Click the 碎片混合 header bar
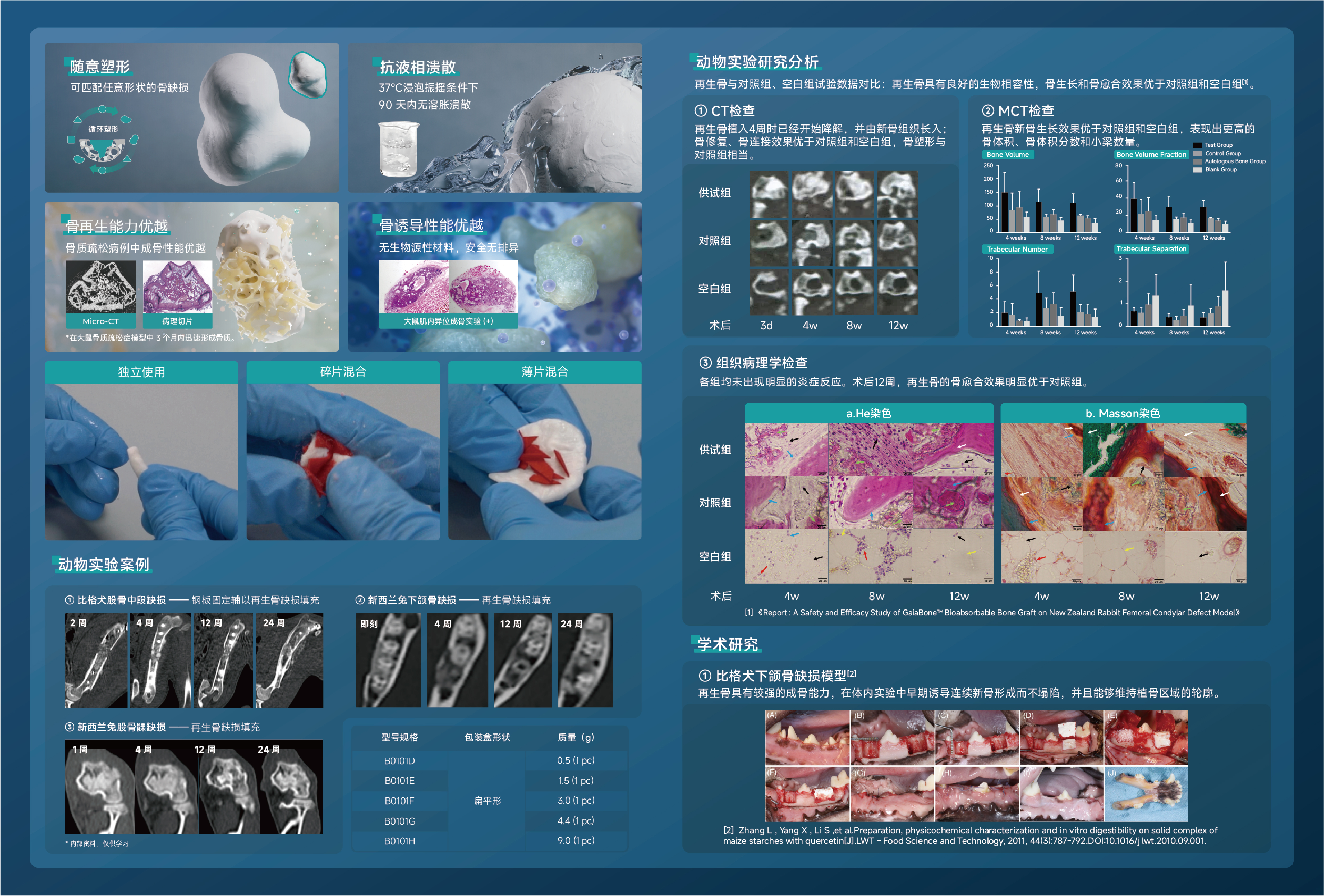Screen dimensions: 1324x896 click(343, 372)
